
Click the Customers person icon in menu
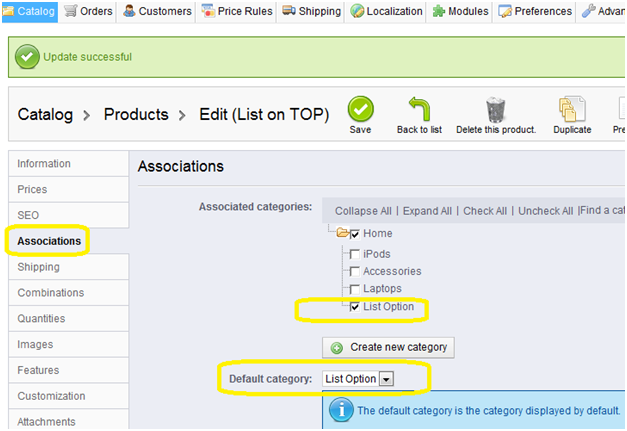(129, 11)
